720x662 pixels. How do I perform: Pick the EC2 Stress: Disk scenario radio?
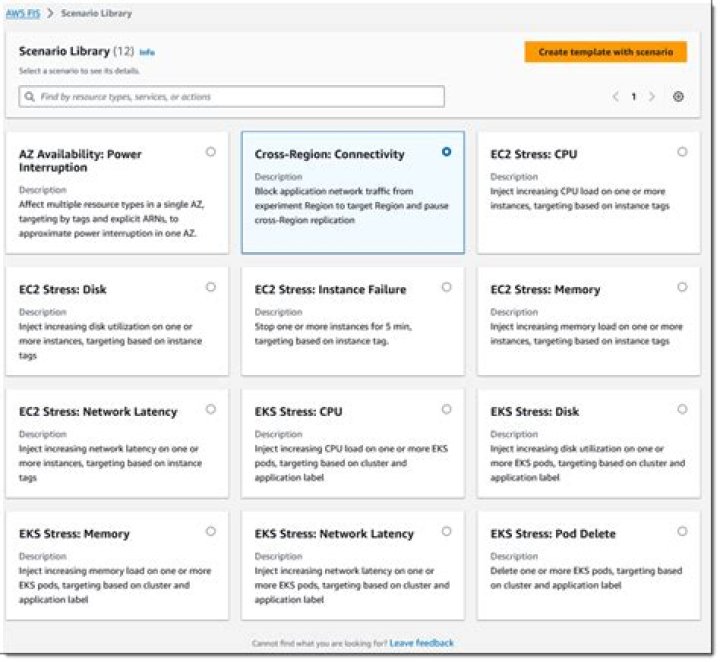click(210, 287)
